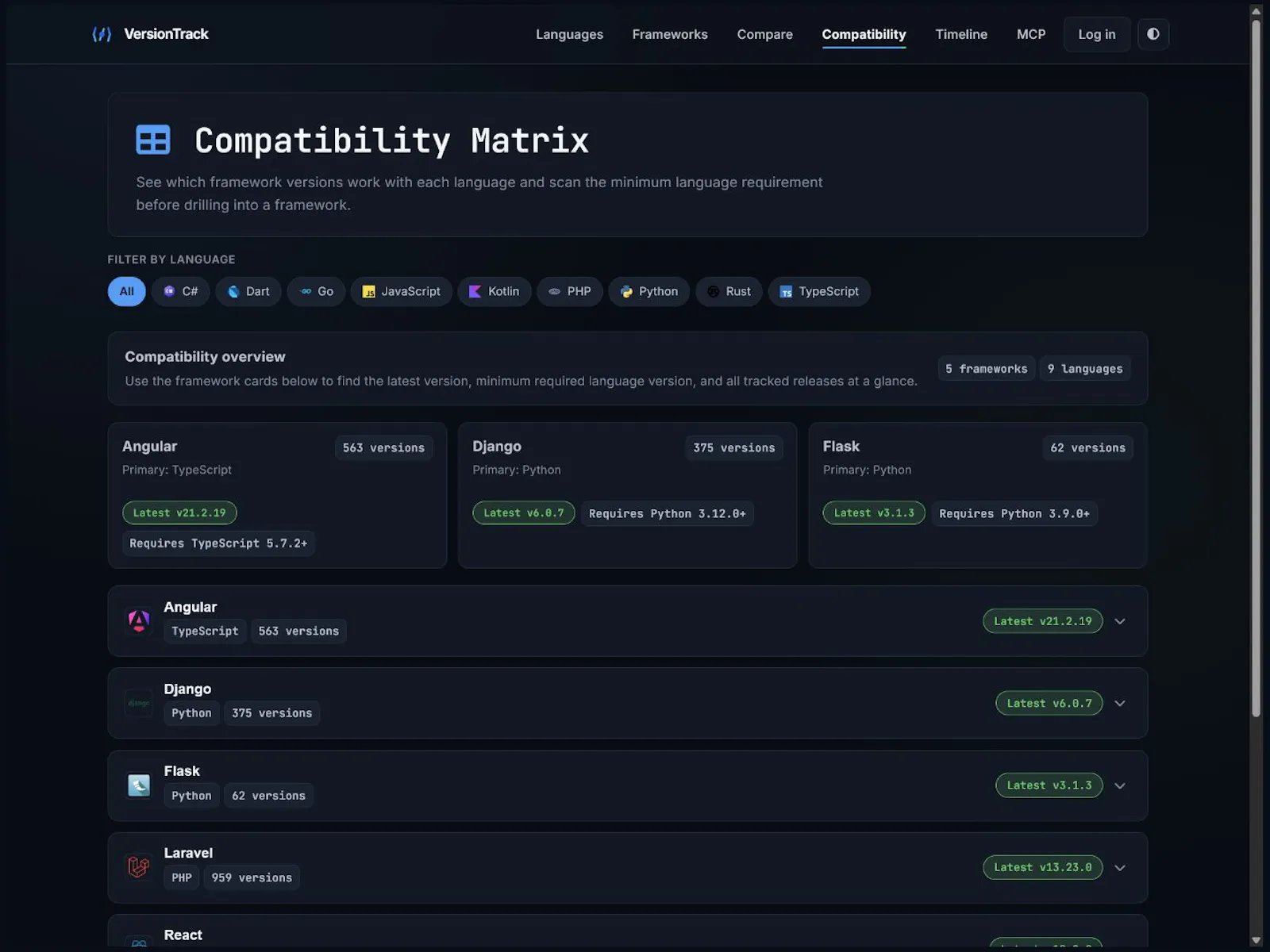Click the React row title

[x=183, y=935]
